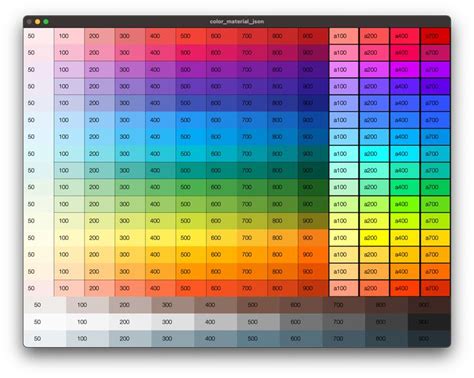Image resolution: width=474 pixels, height=378 pixels.
Task: Pick the deep purple 400 swatch in the fourth row
Action: pyautogui.click(x=160, y=86)
